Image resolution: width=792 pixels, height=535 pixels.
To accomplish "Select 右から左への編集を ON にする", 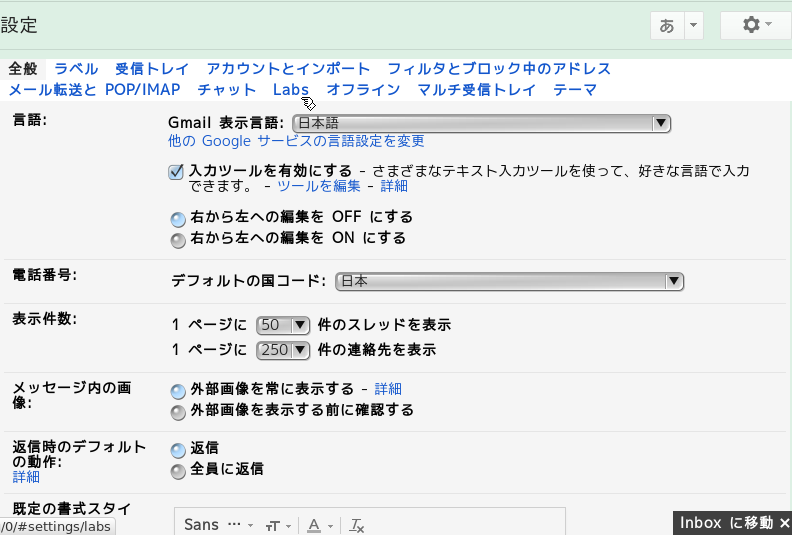I will tap(178, 240).
